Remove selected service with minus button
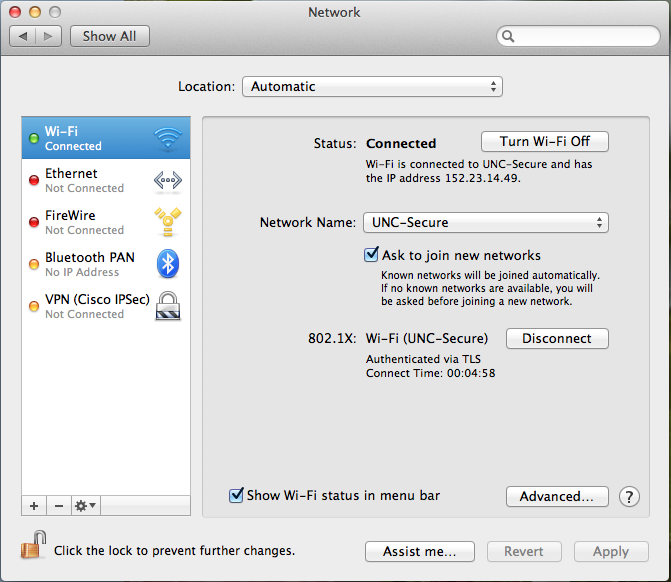The image size is (671, 582). tap(58, 506)
